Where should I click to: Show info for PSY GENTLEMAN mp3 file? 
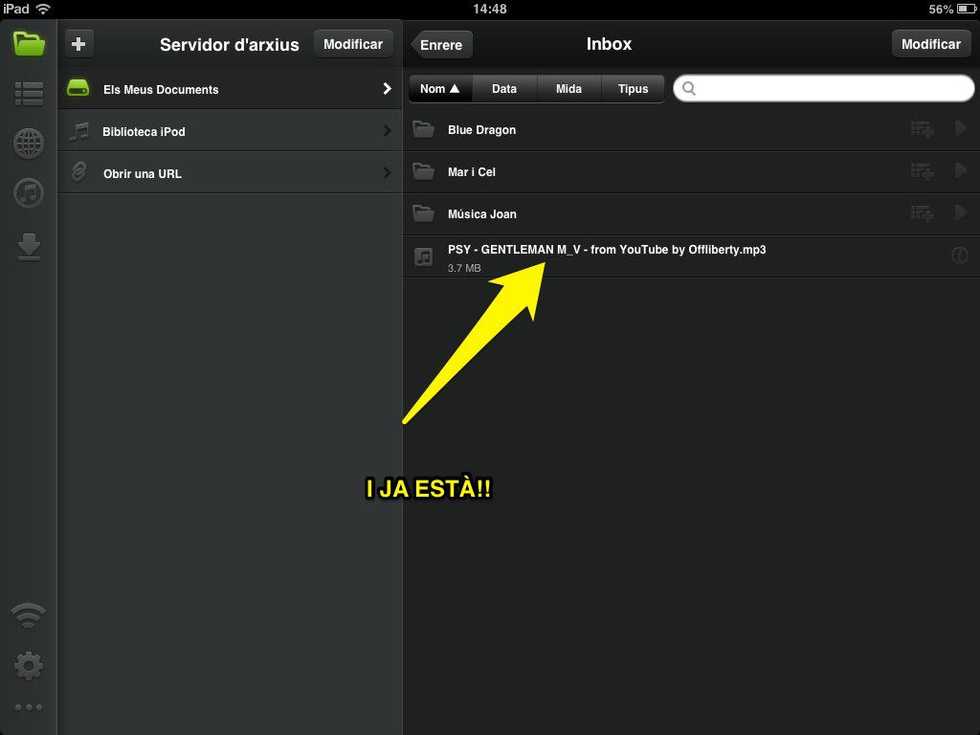click(959, 256)
